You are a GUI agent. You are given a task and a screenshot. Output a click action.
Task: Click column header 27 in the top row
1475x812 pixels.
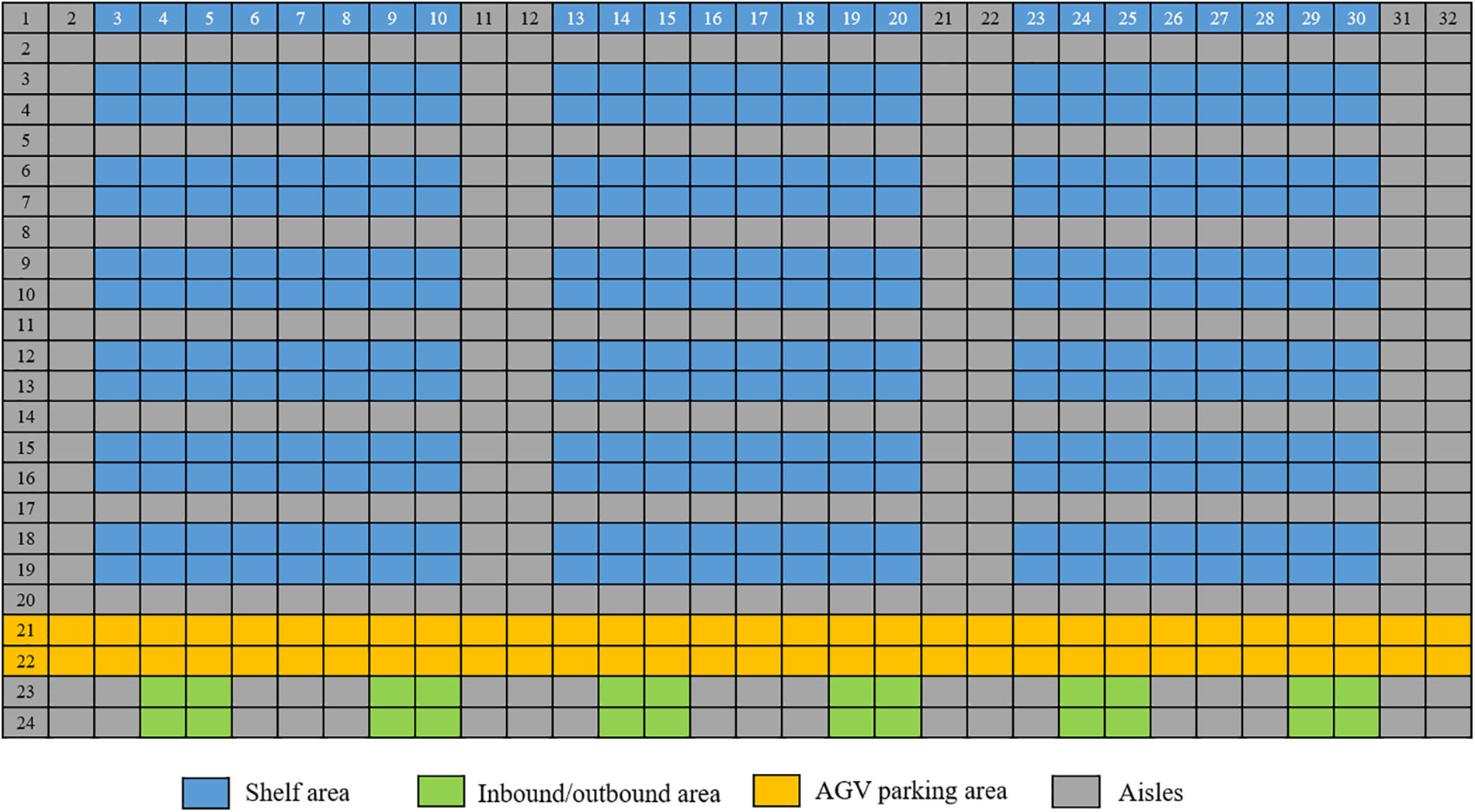pos(1219,18)
